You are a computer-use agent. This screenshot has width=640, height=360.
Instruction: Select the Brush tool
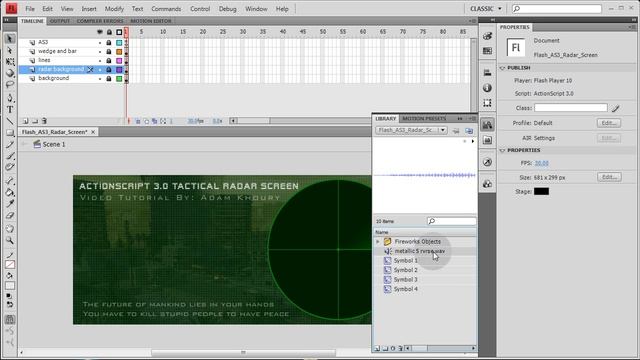click(10, 156)
